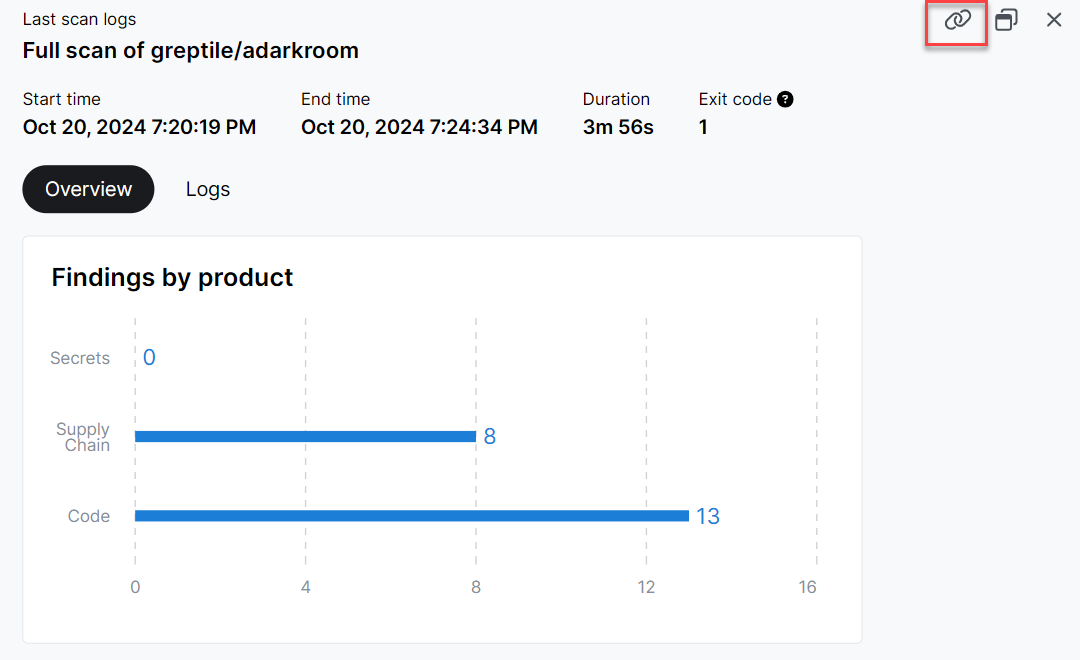Click the duration value 3m 56s

click(618, 127)
